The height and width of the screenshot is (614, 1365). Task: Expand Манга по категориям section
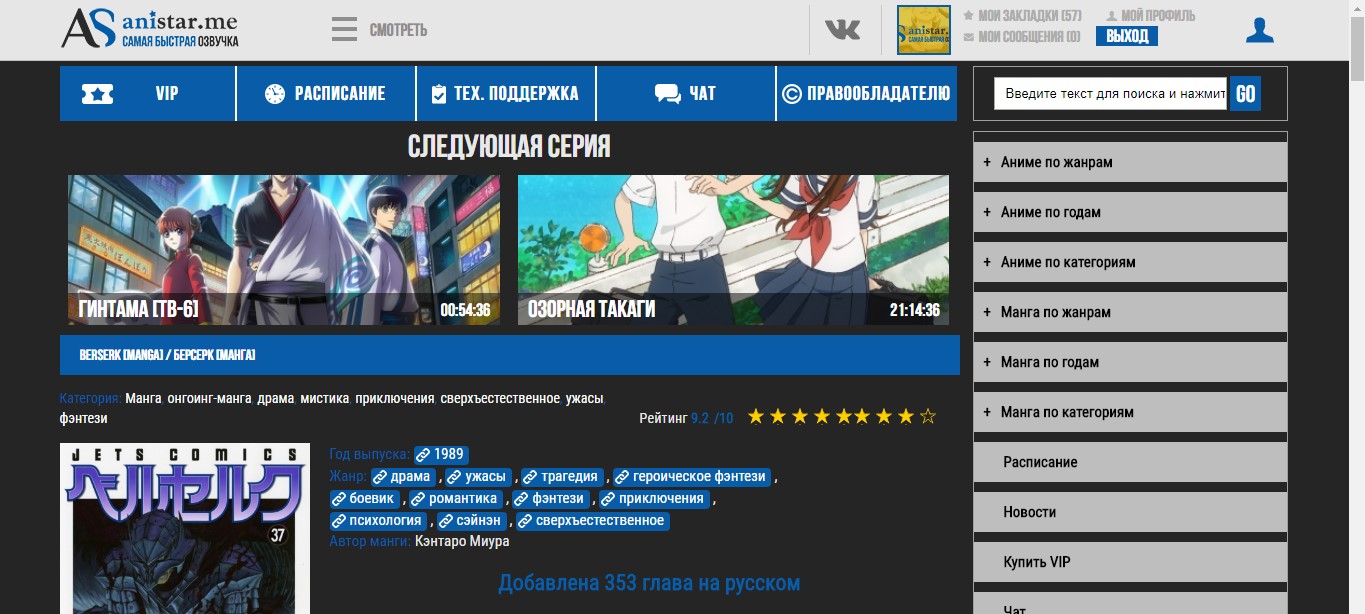click(x=1130, y=412)
